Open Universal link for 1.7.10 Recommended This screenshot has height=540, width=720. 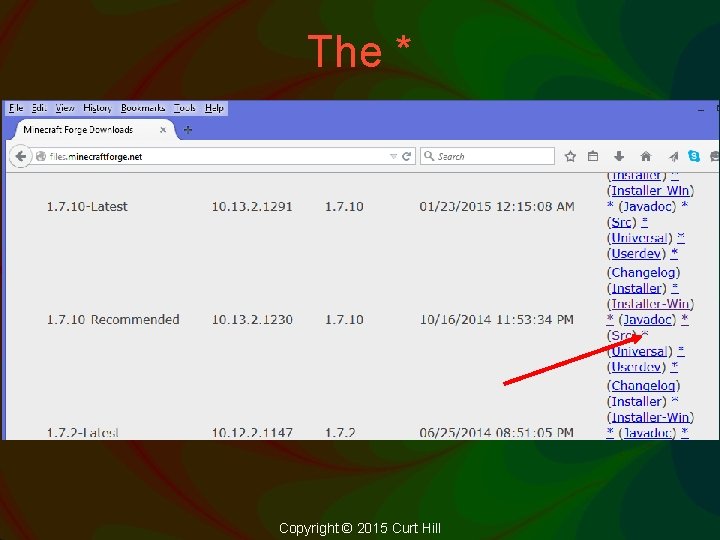pyautogui.click(x=639, y=351)
